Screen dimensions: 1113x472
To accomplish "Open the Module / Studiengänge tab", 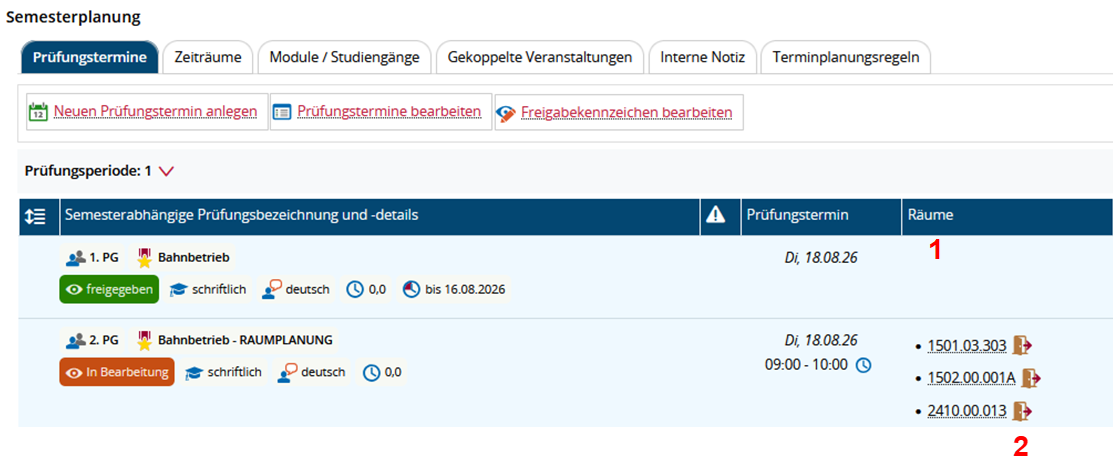I will [344, 57].
